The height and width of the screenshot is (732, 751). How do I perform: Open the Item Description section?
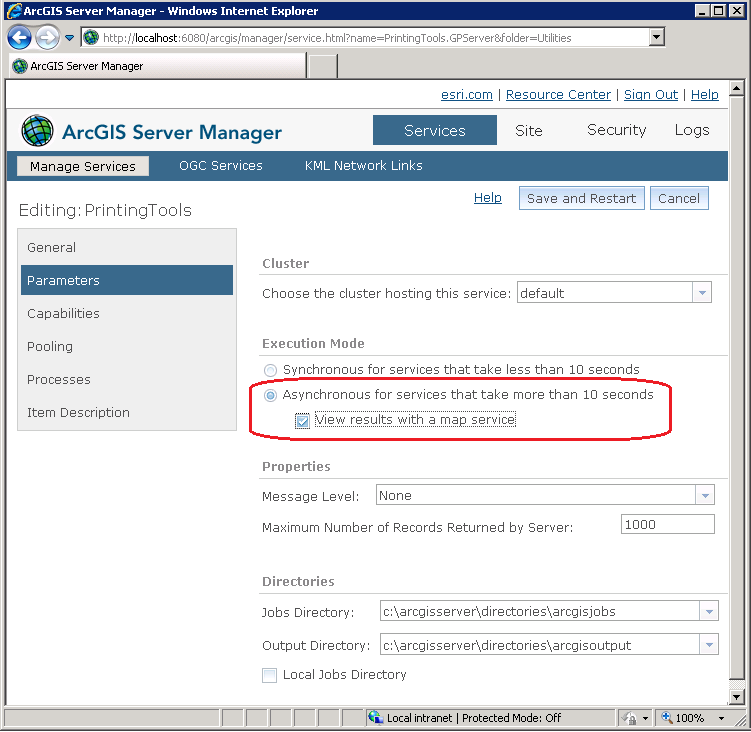(127, 412)
